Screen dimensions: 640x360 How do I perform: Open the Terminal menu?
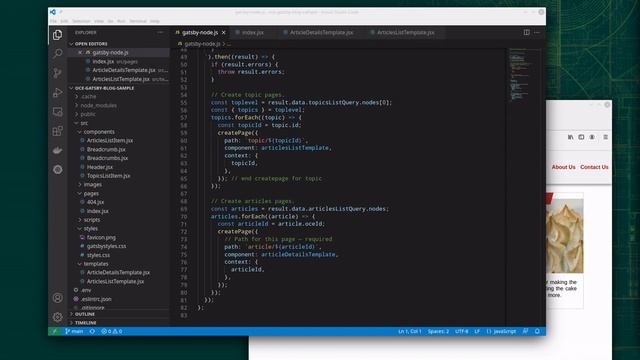tap(138, 21)
